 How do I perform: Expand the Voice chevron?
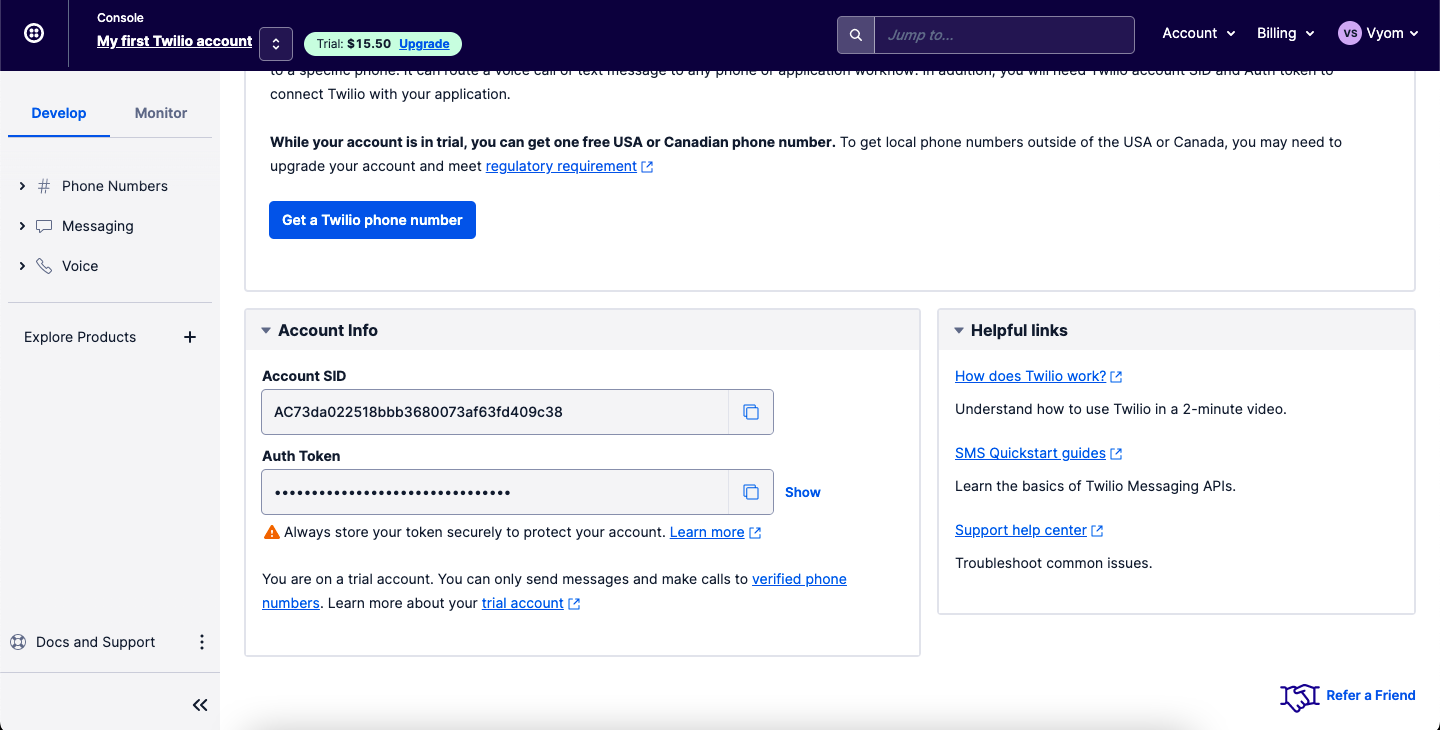22,266
